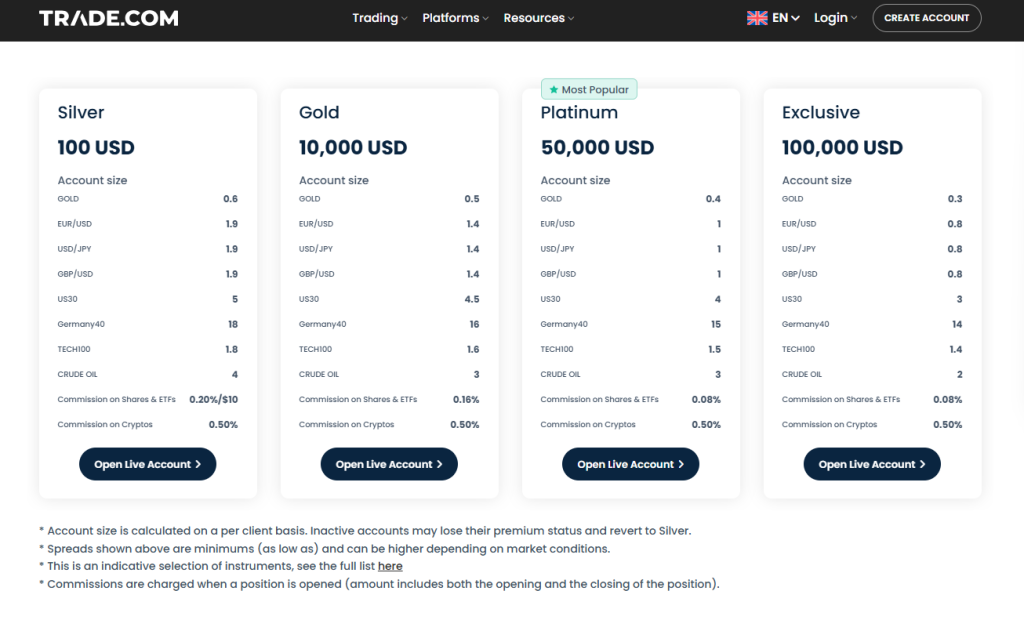Open Live Account for the Exclusive plan
This screenshot has height=620, width=1024.
871,464
